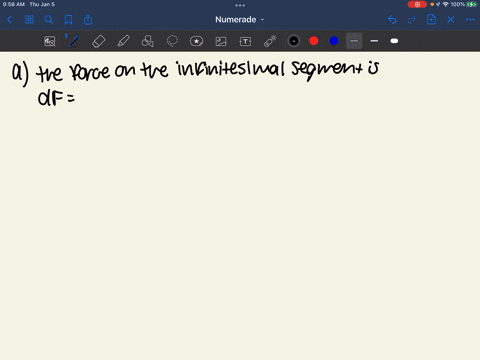Undo the last stroke
Viewport: 480px width, 360px height.
[x=392, y=20]
